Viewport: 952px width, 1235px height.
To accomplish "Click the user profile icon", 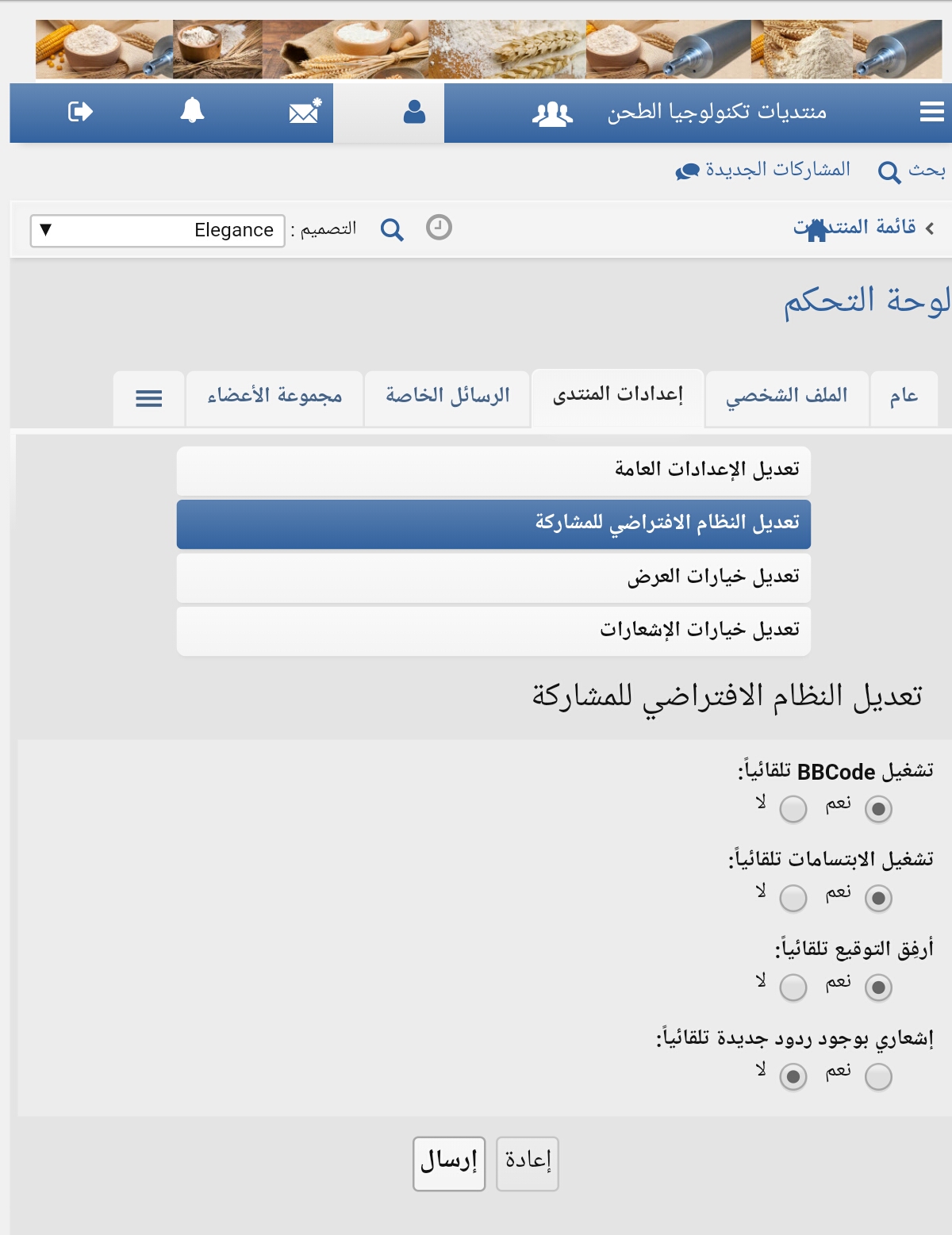I will pyautogui.click(x=414, y=113).
